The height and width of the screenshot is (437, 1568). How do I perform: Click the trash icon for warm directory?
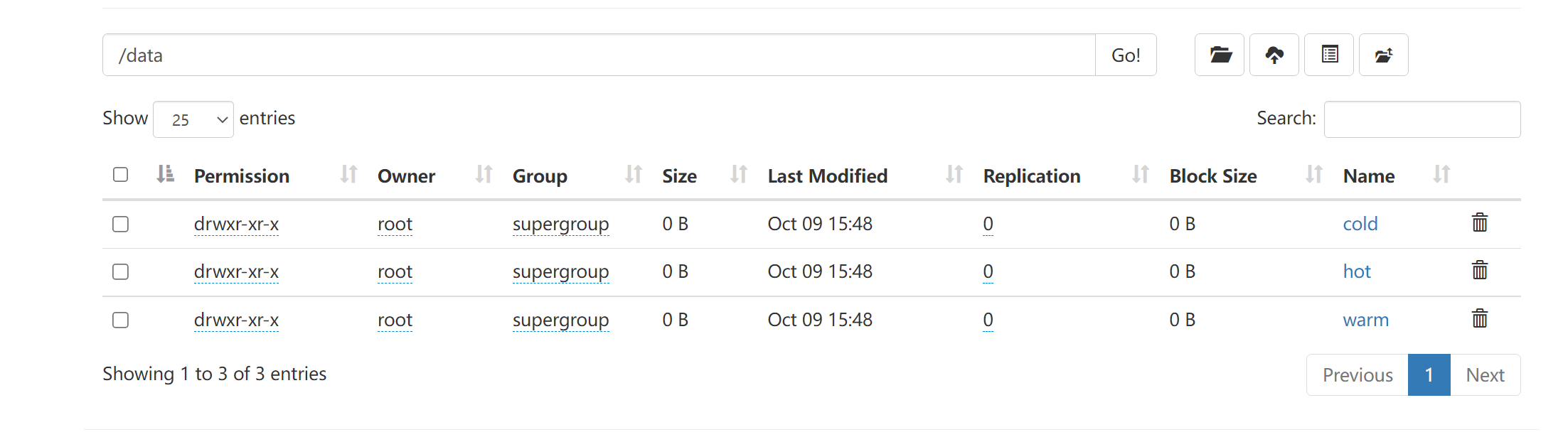tap(1479, 319)
